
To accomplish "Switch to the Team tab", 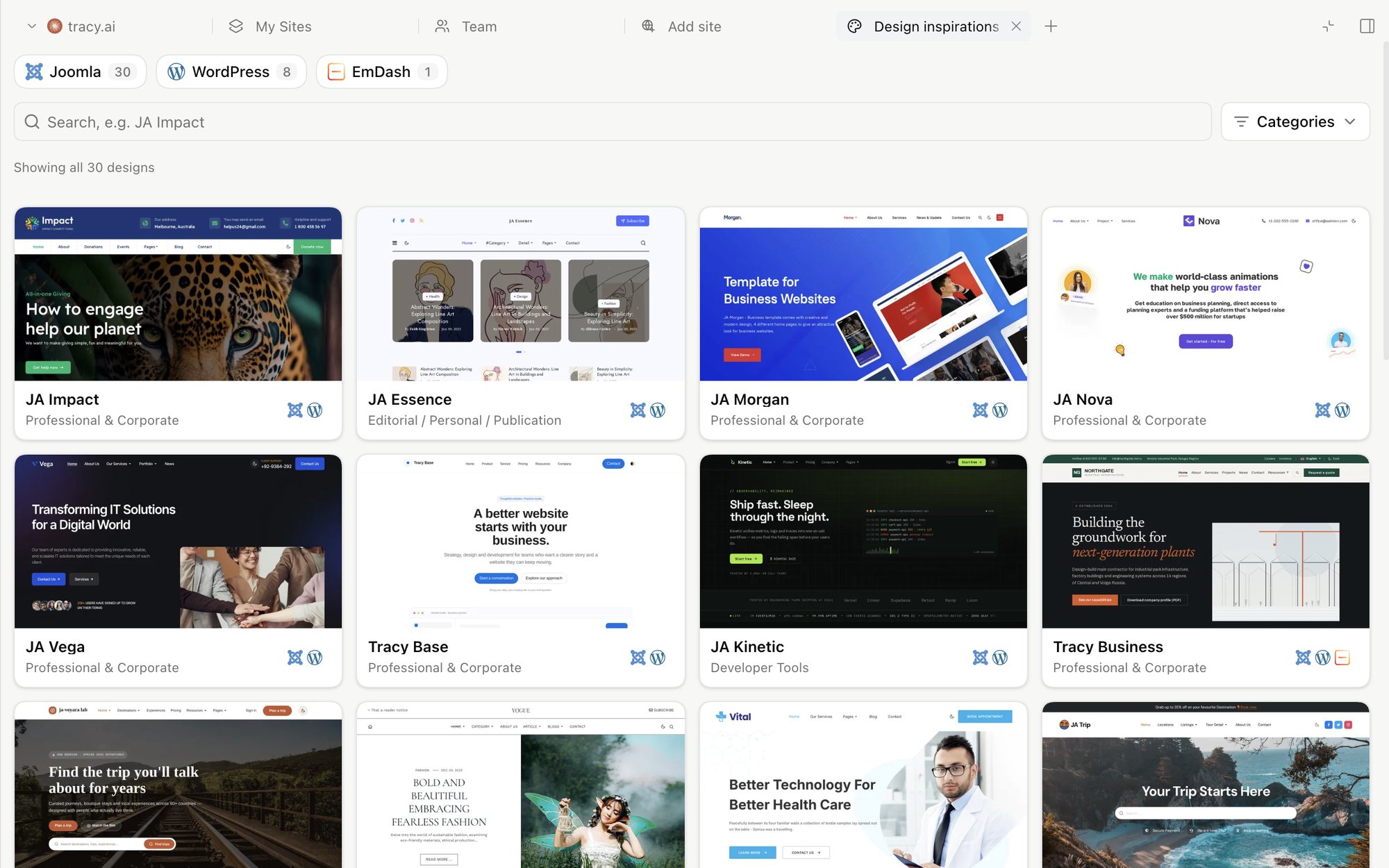I will click(466, 26).
